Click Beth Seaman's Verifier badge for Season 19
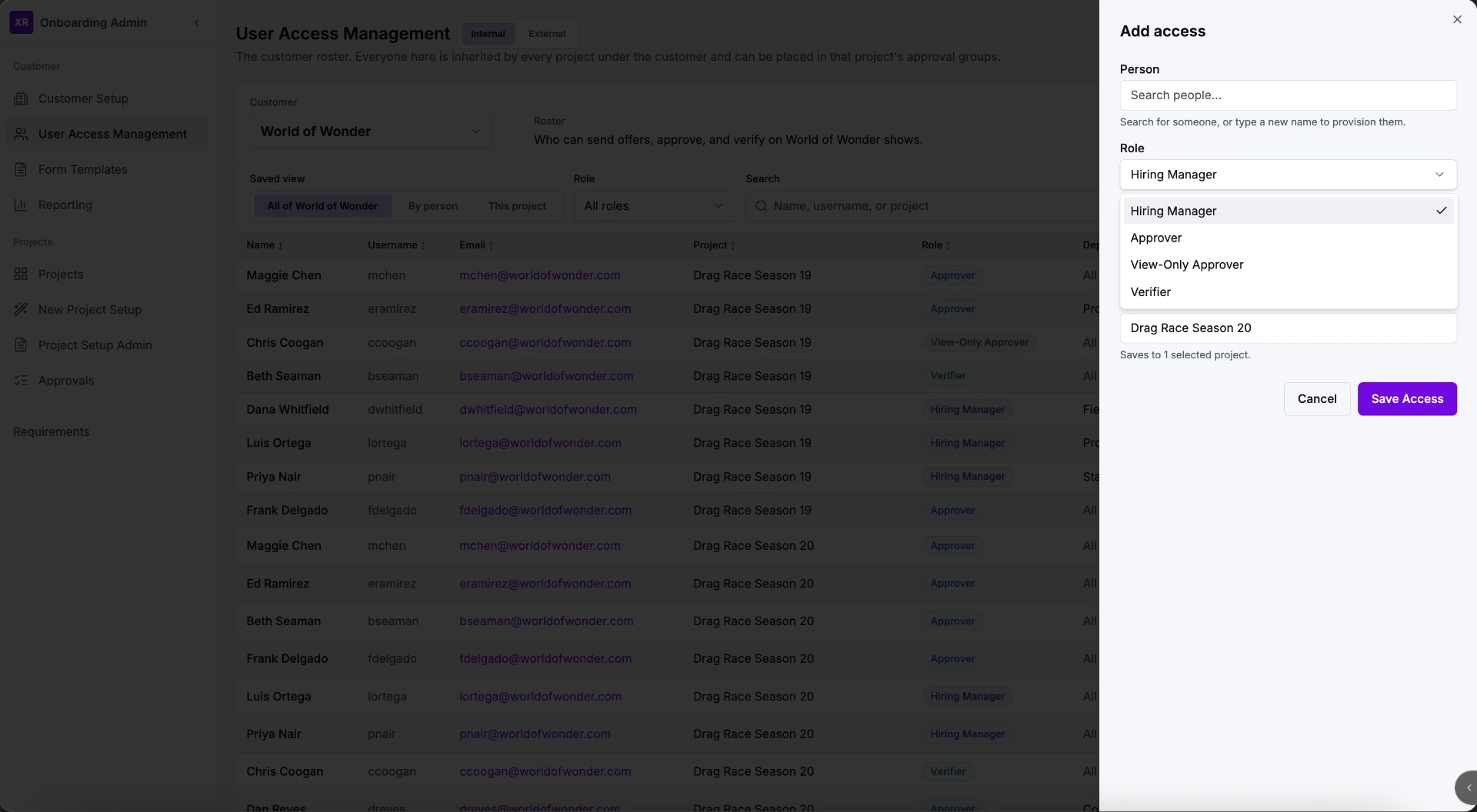 point(948,376)
